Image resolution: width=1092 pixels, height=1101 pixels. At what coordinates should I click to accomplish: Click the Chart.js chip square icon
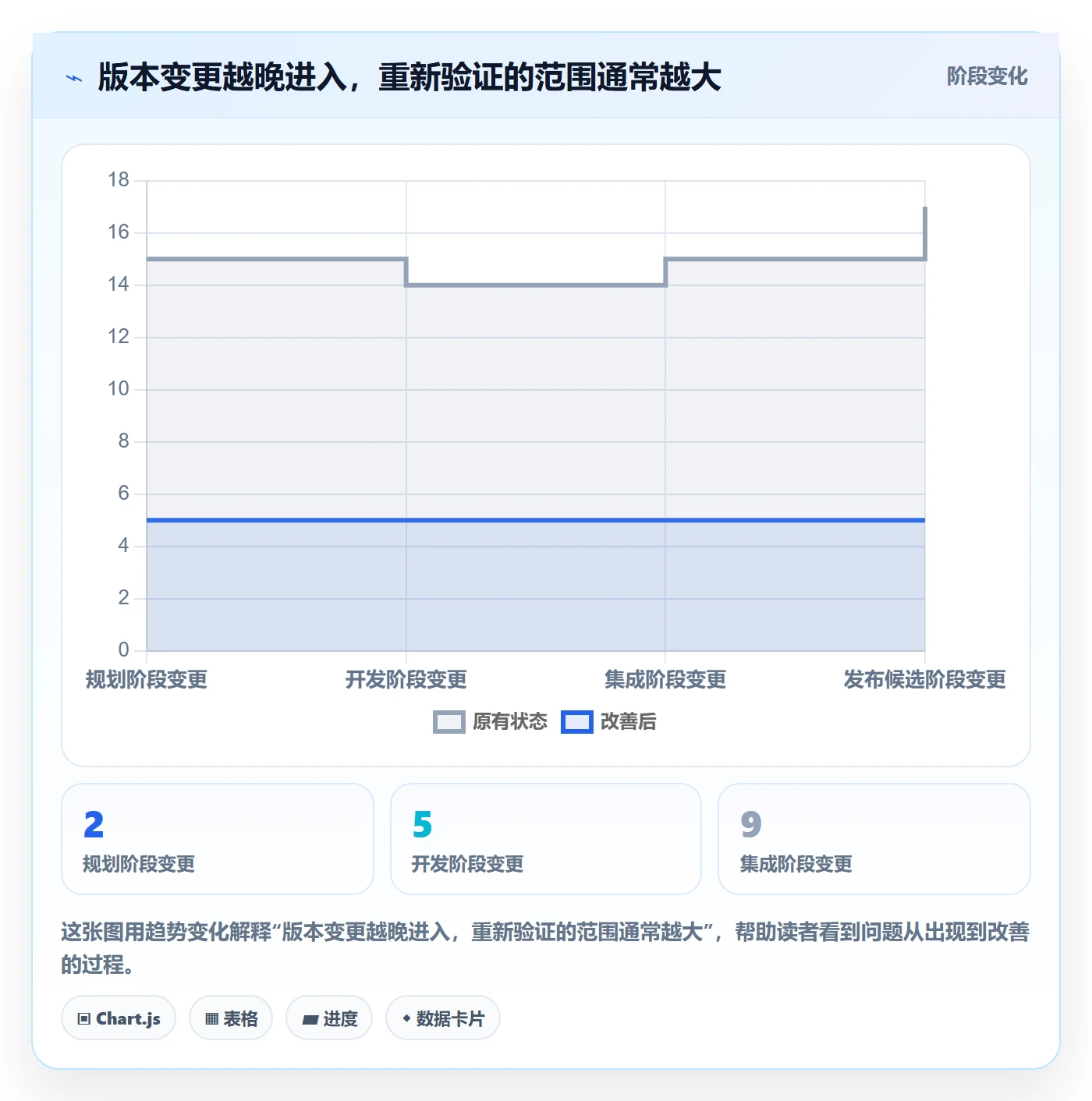pyautogui.click(x=84, y=1018)
